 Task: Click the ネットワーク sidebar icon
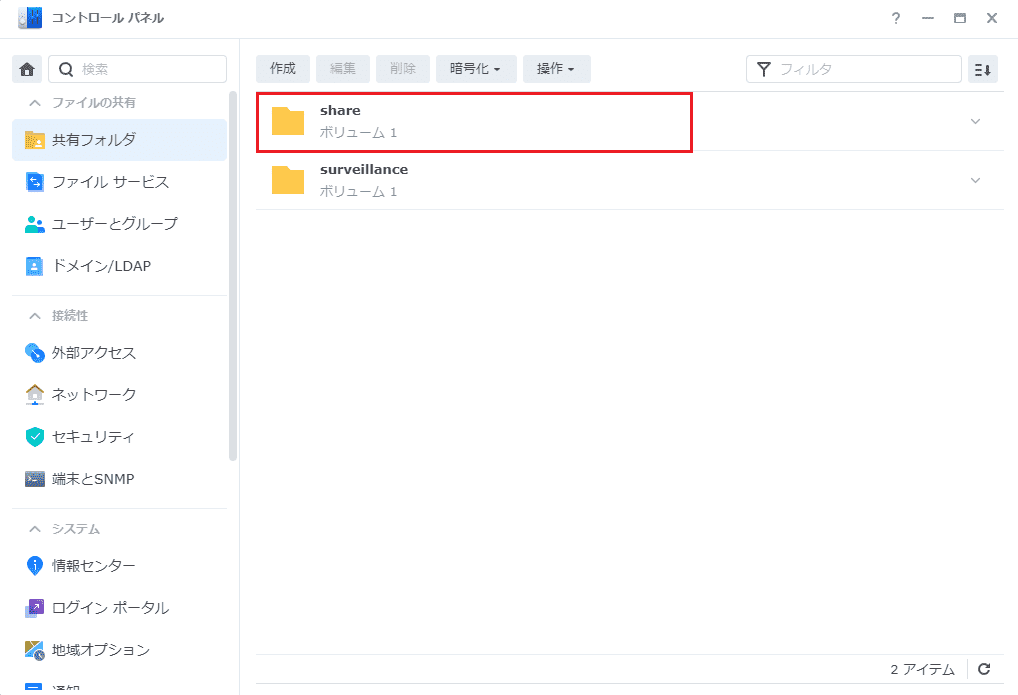click(x=34, y=394)
